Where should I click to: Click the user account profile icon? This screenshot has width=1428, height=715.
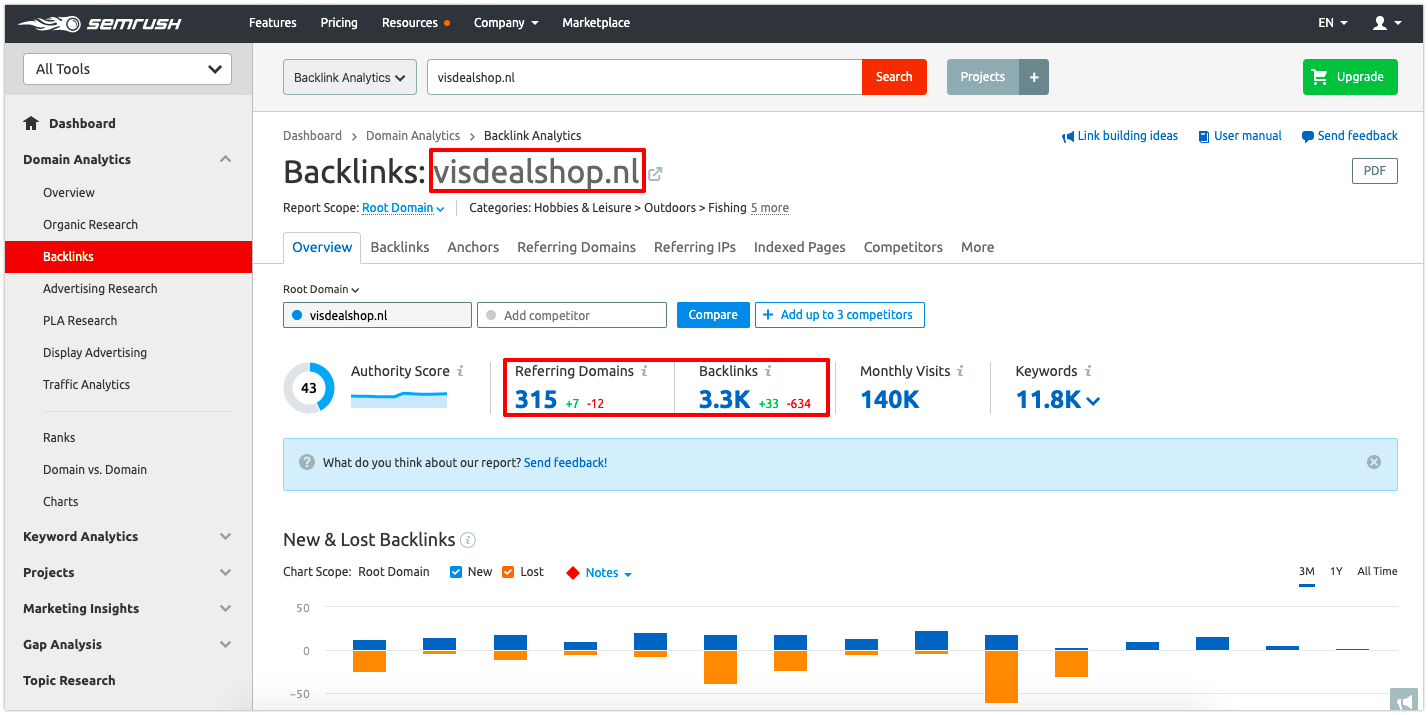[1381, 23]
